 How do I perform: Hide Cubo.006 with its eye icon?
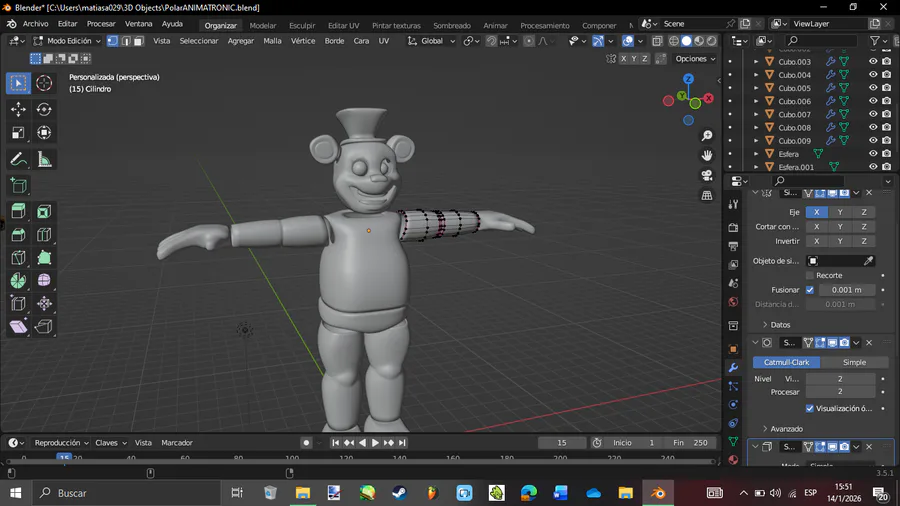point(873,101)
